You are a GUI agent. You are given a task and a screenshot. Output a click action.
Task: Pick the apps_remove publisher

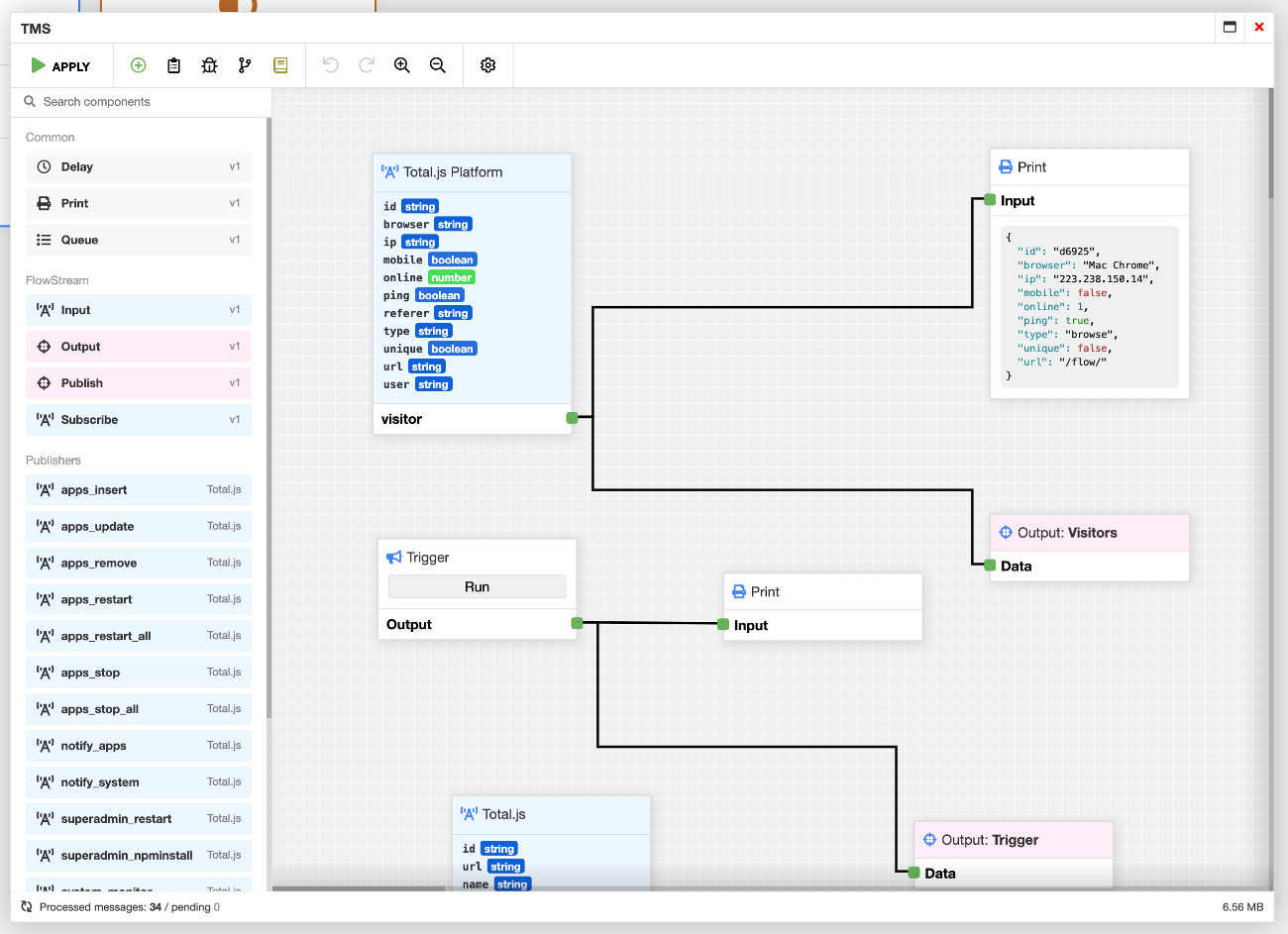(139, 564)
